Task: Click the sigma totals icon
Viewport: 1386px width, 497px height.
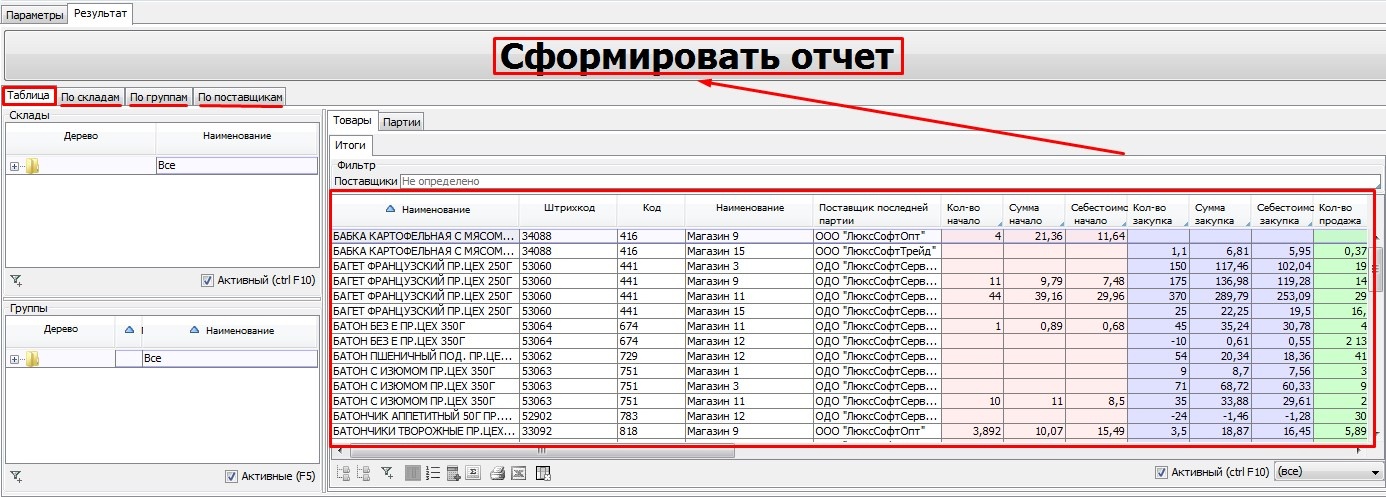Action: tap(474, 474)
